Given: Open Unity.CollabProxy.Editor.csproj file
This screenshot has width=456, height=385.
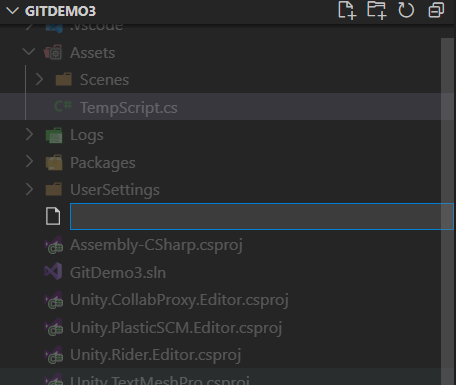Looking at the screenshot, I should tap(179, 300).
